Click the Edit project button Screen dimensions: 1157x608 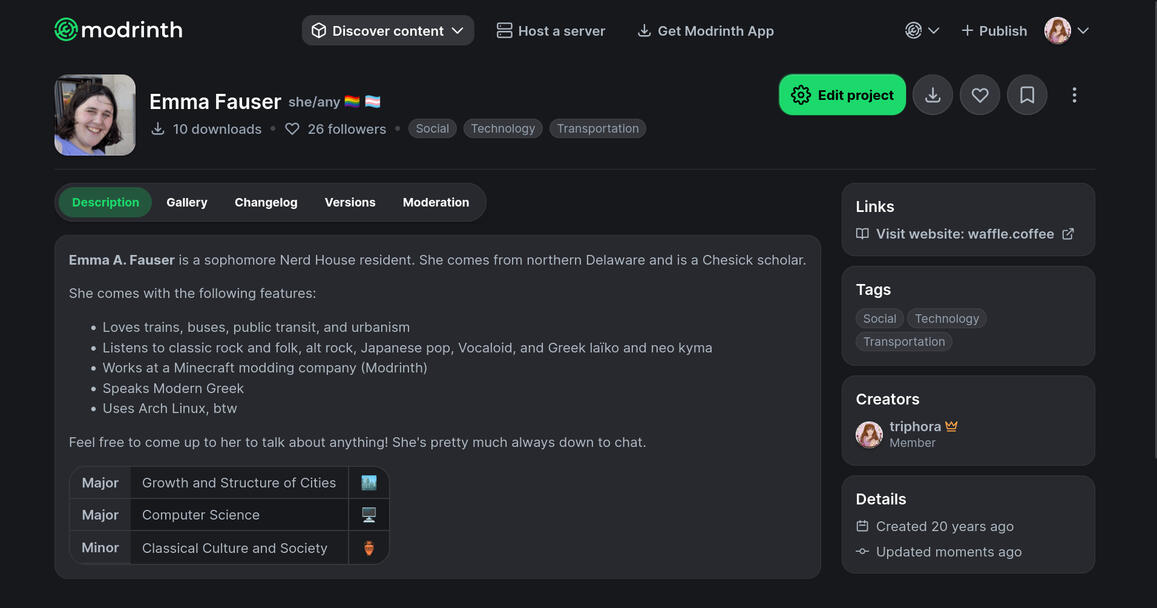click(x=842, y=94)
